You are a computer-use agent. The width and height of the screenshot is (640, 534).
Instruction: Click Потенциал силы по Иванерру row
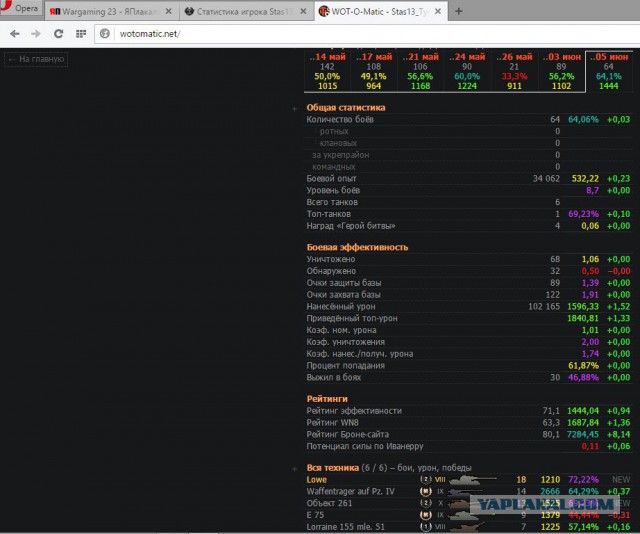pyautogui.click(x=468, y=447)
